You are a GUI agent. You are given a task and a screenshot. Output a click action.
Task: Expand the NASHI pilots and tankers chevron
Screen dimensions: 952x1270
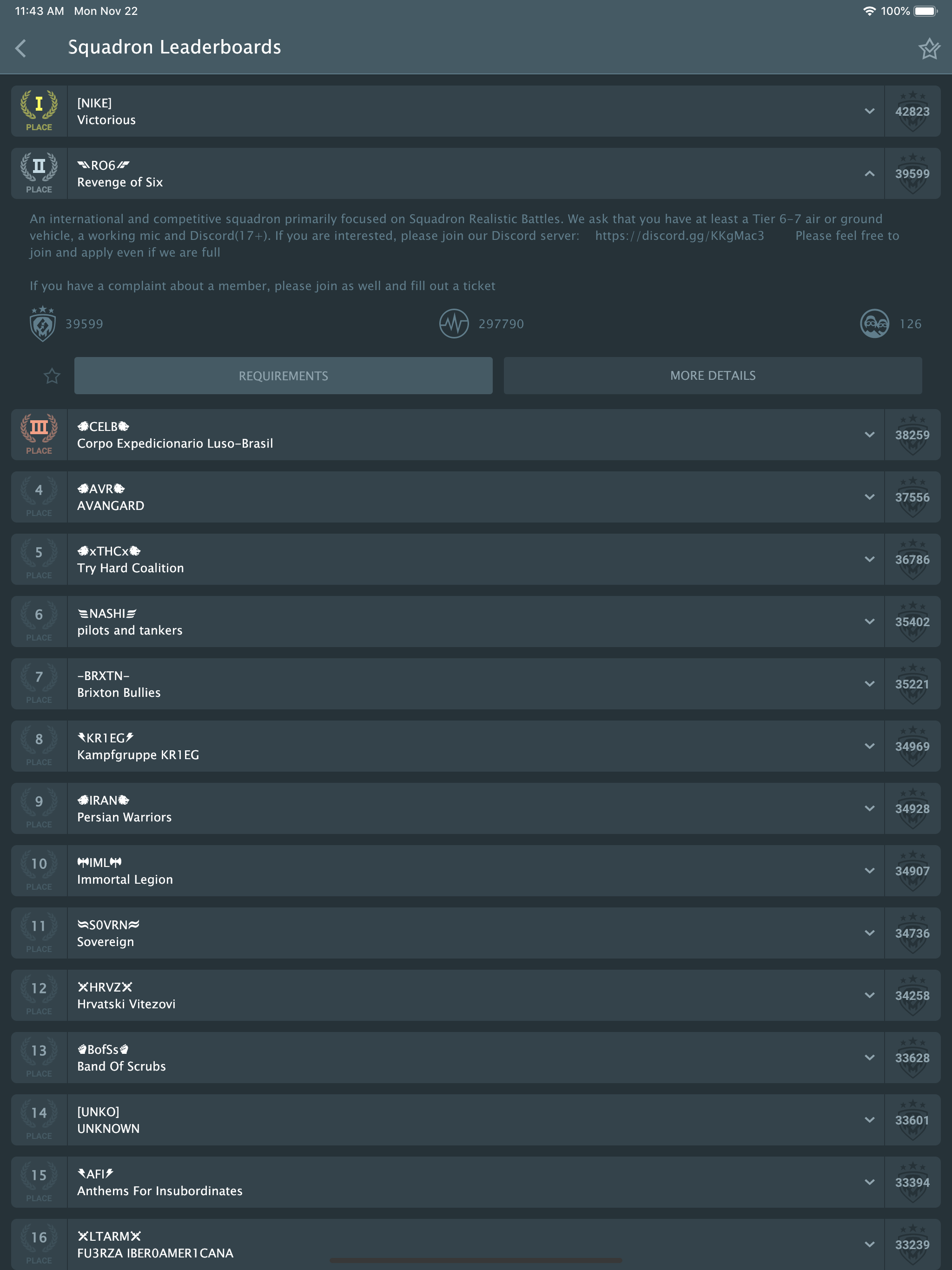tap(869, 622)
